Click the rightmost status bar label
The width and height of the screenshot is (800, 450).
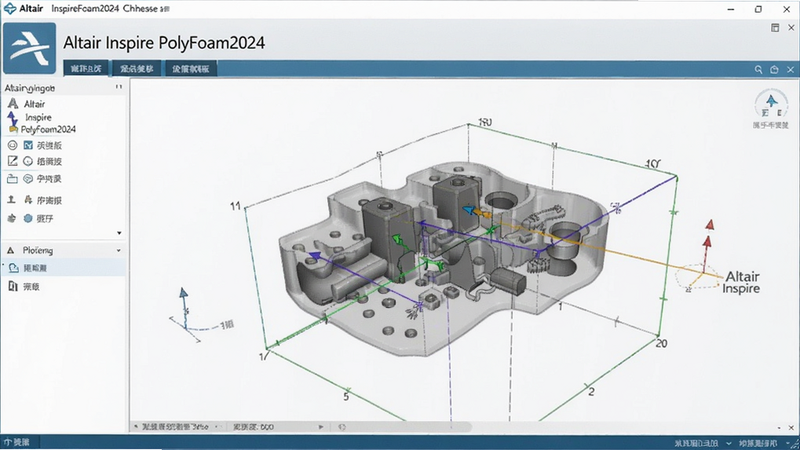758,443
